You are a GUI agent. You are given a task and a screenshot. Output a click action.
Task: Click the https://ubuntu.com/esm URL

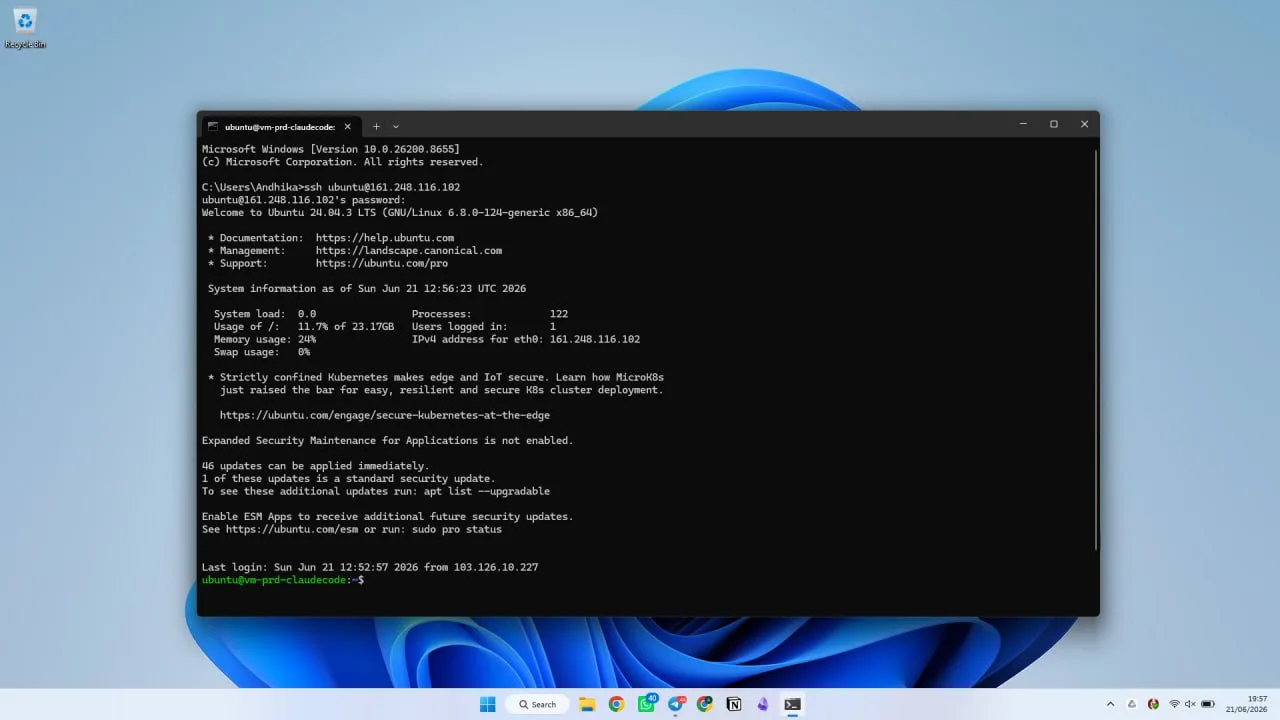pyautogui.click(x=292, y=529)
